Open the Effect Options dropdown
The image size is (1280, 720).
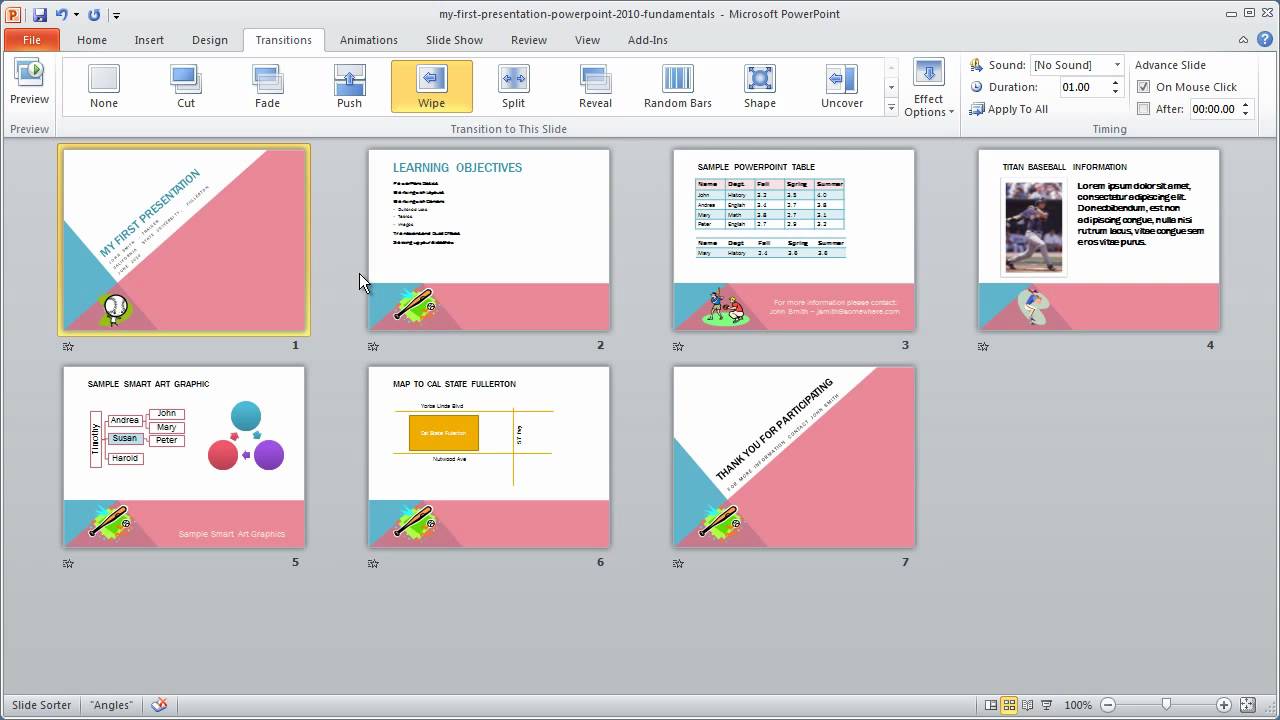pos(929,89)
